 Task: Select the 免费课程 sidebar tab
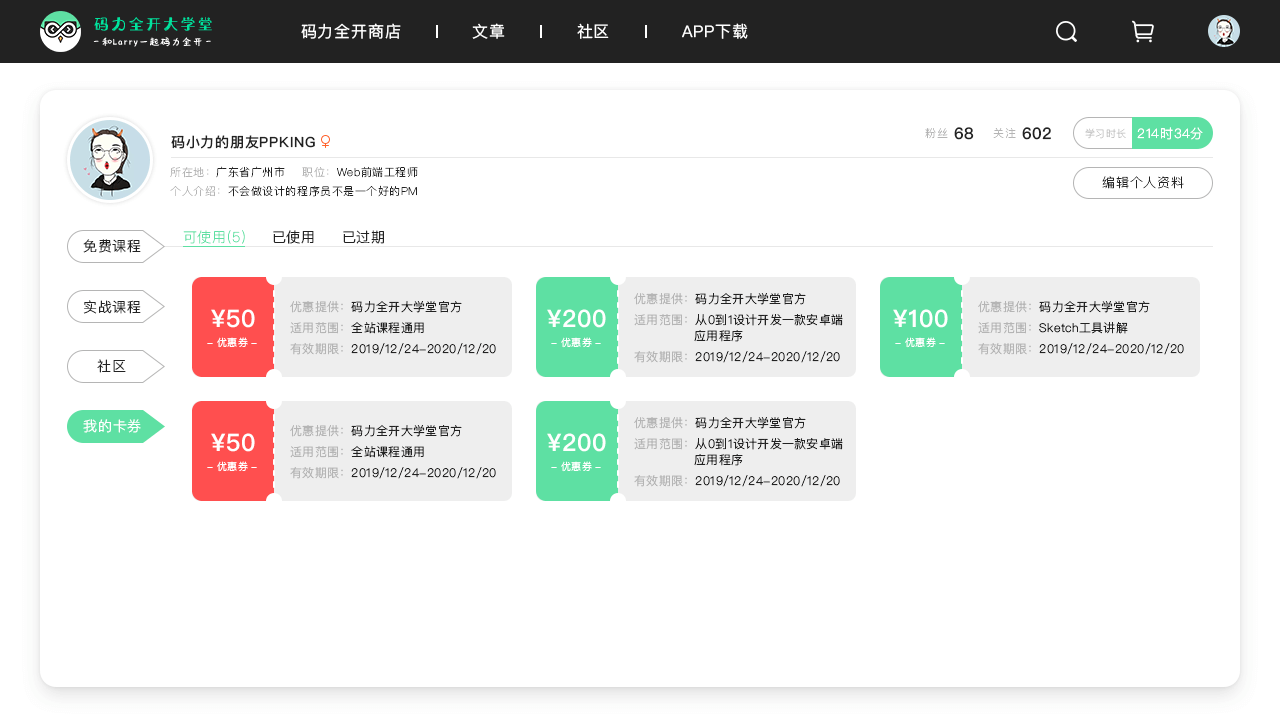[112, 246]
